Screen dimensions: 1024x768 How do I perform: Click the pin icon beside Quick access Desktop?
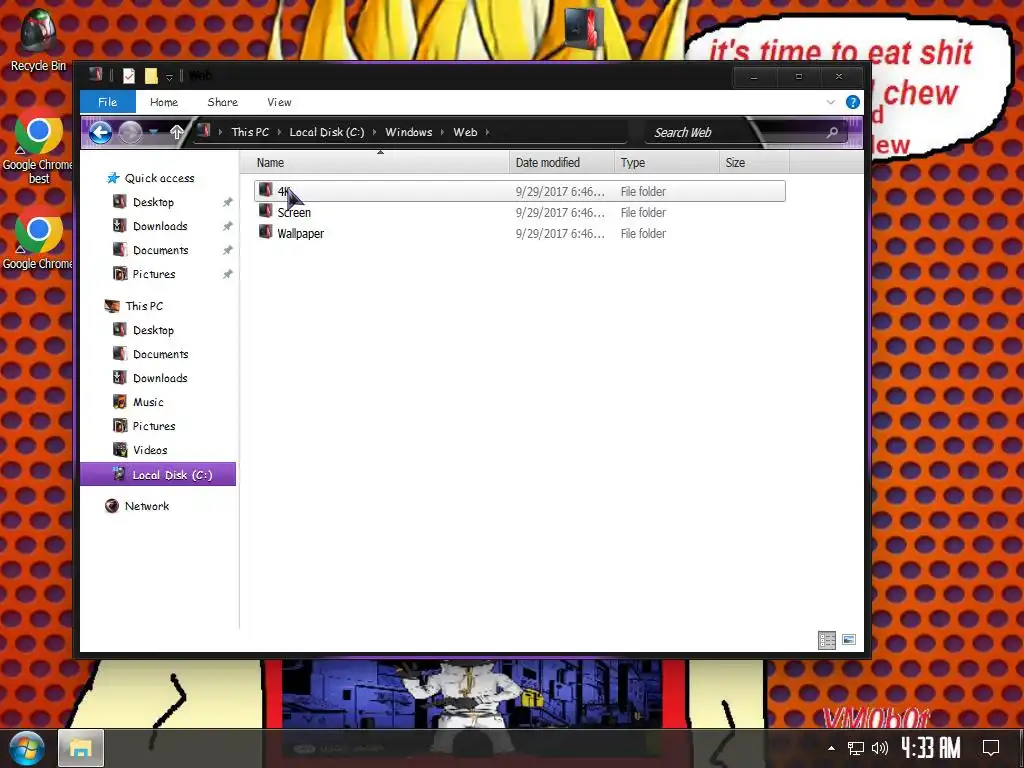[x=227, y=202]
